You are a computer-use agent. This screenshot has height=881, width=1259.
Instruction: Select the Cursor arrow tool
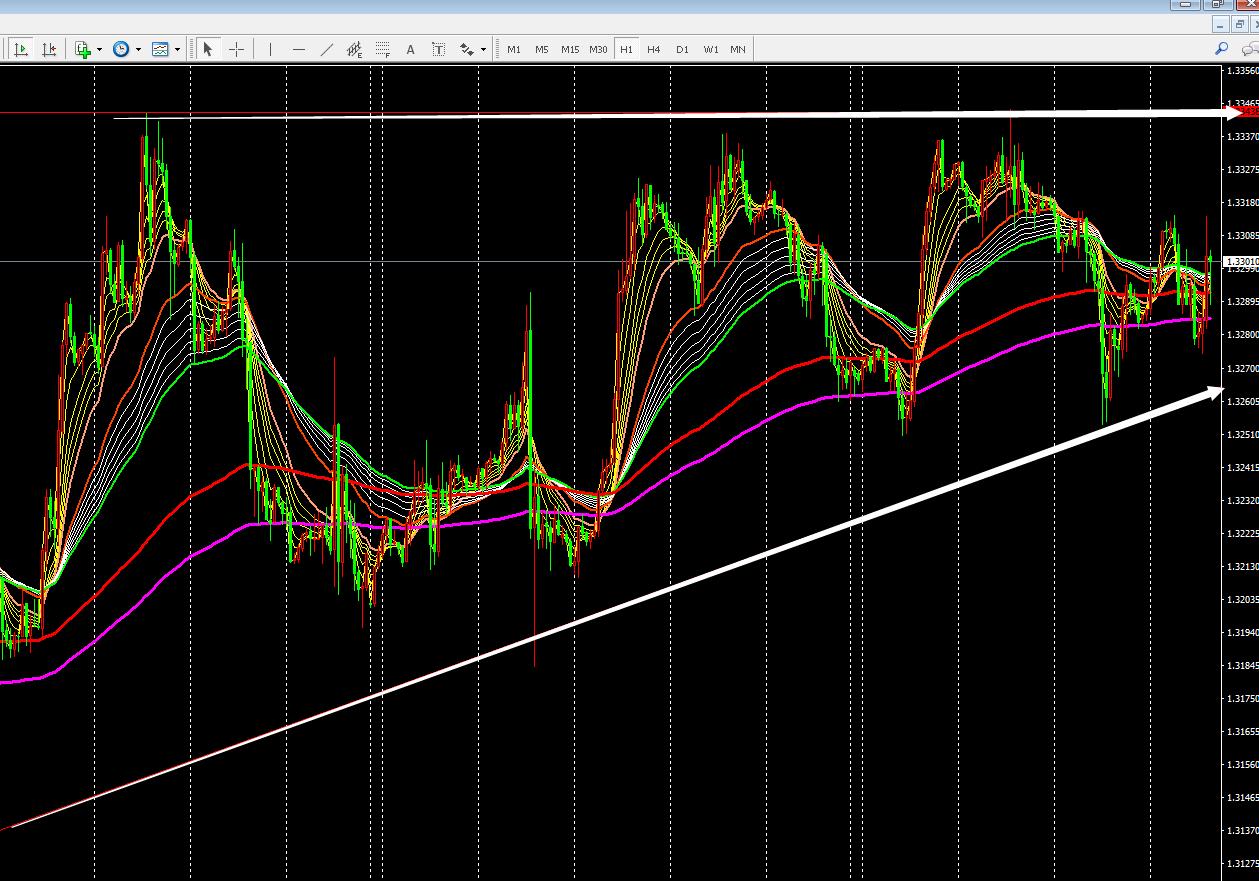208,49
